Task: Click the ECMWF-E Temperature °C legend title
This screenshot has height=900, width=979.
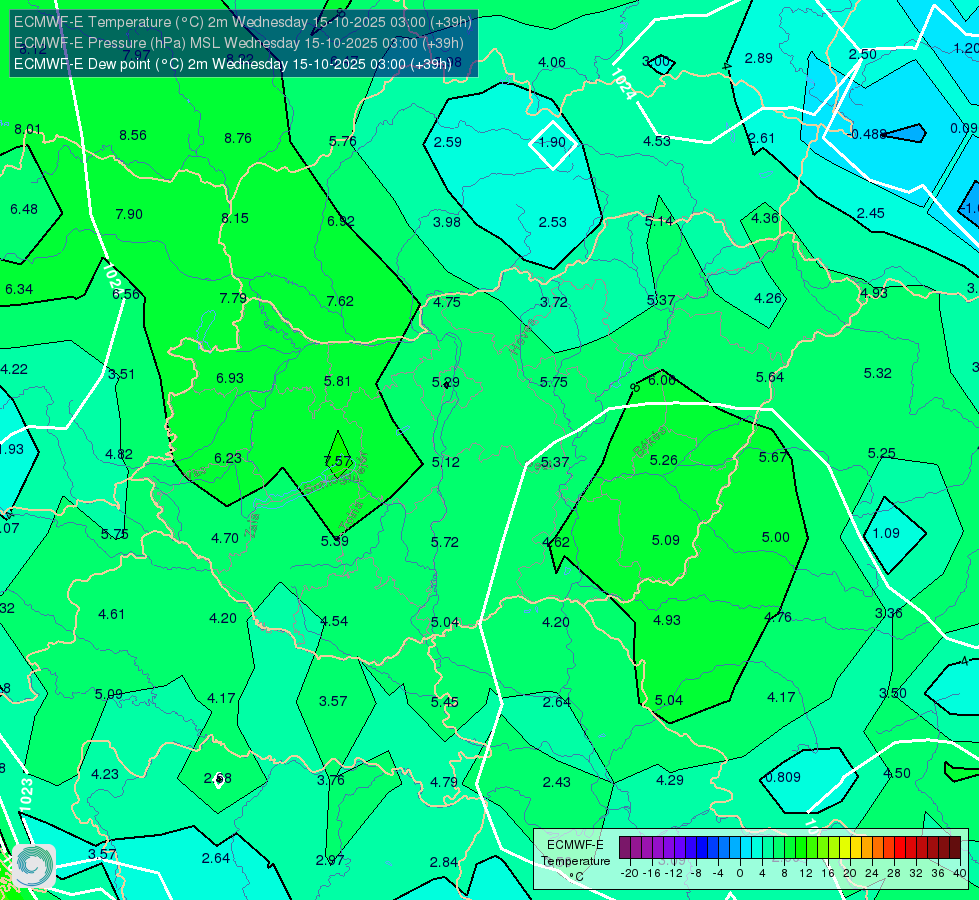Action: pos(575,861)
